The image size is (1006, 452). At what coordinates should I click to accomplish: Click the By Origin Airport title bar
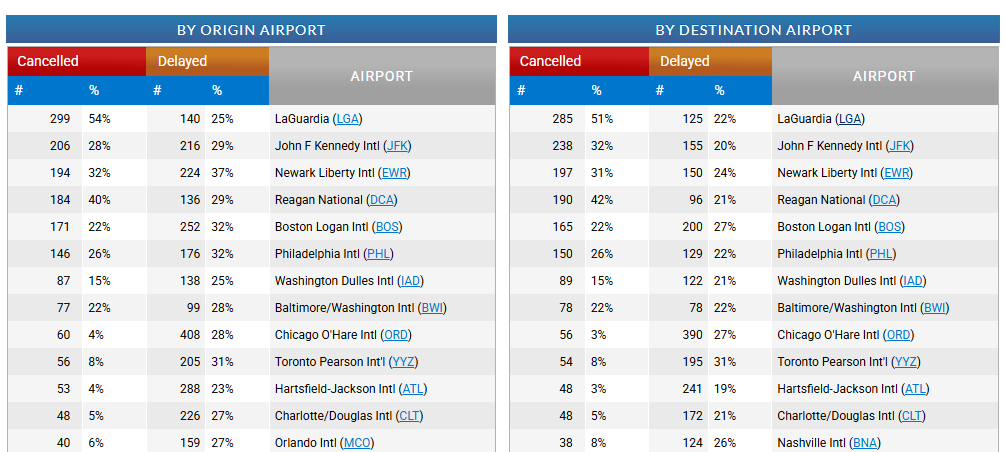click(252, 29)
